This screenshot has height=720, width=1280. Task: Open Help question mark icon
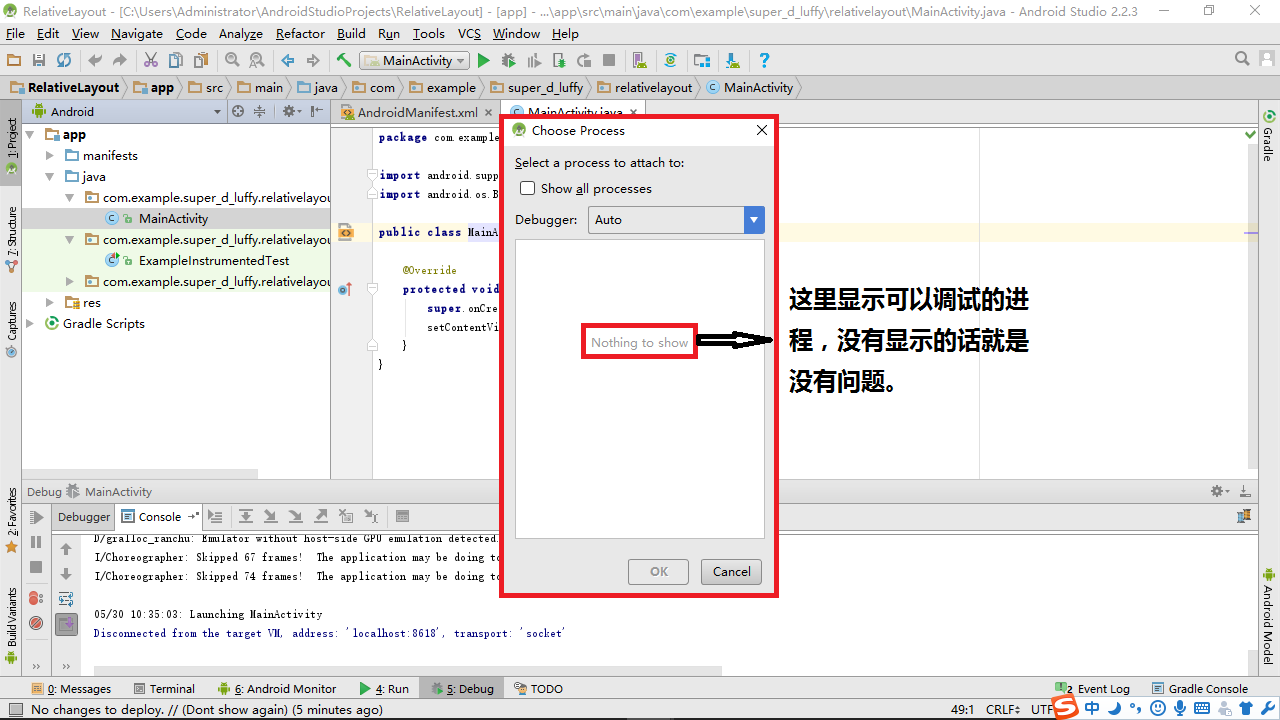coord(764,60)
